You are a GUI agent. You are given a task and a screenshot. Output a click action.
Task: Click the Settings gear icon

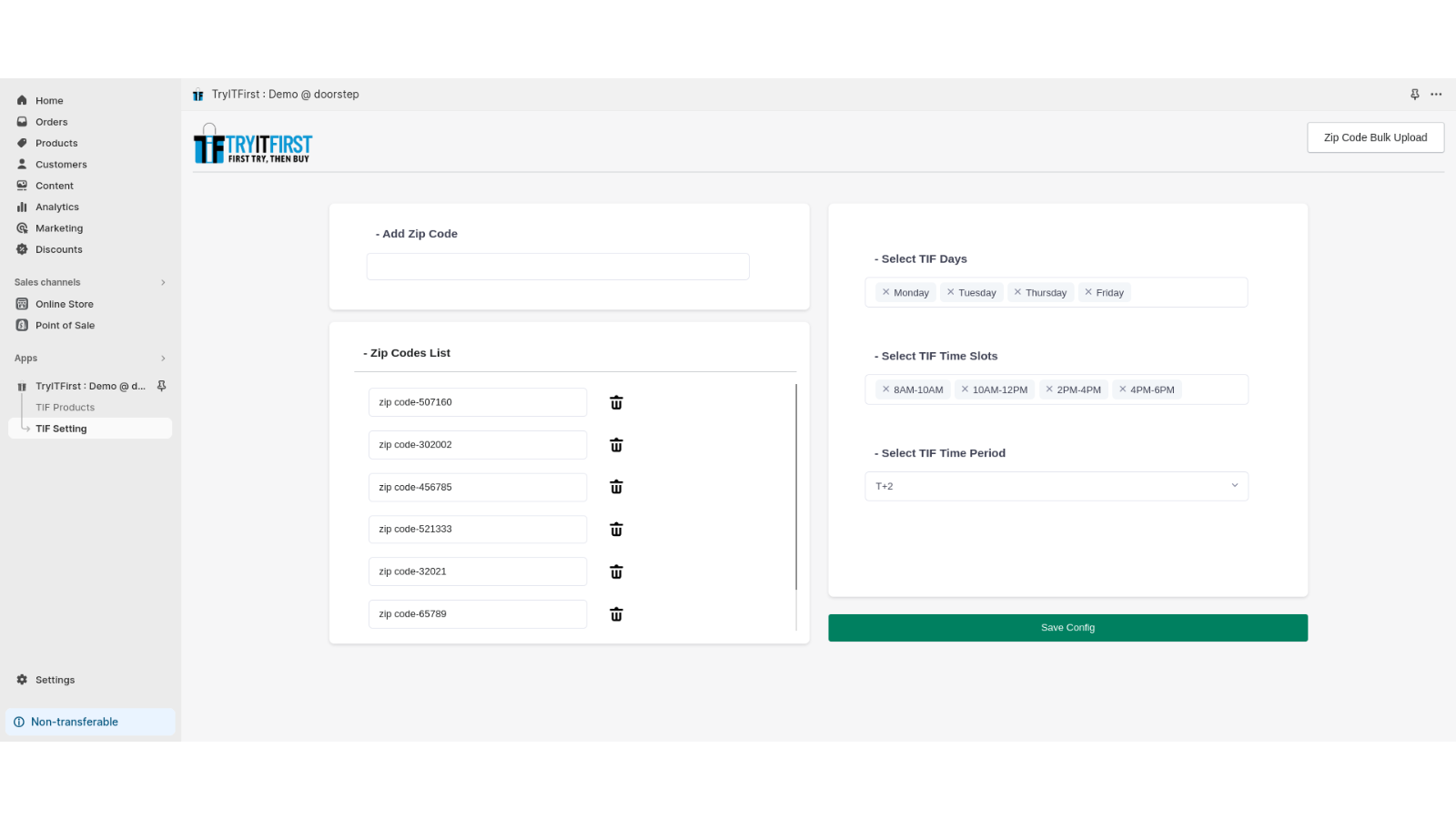(x=22, y=680)
